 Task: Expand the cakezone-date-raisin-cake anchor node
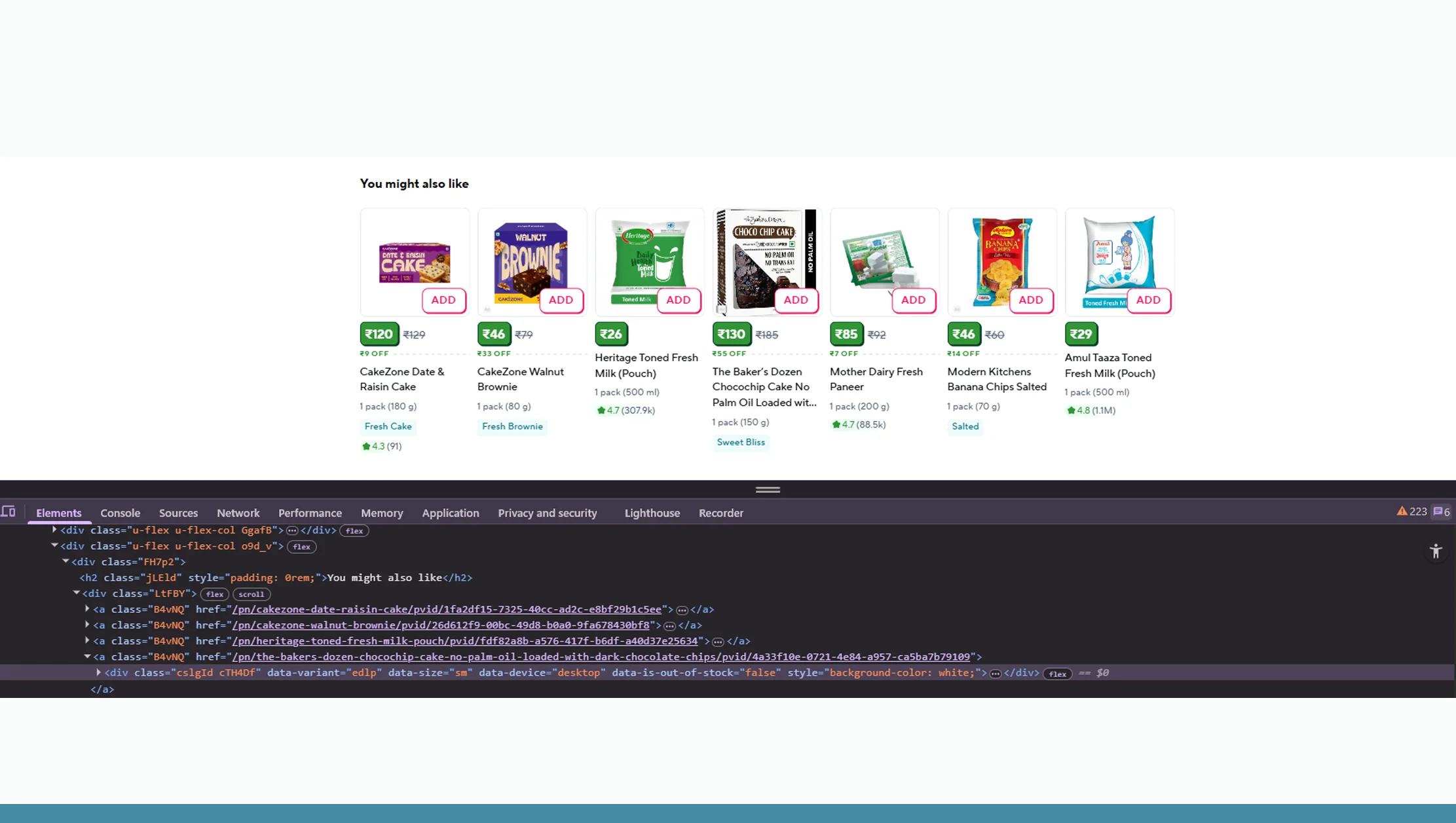[87, 609]
